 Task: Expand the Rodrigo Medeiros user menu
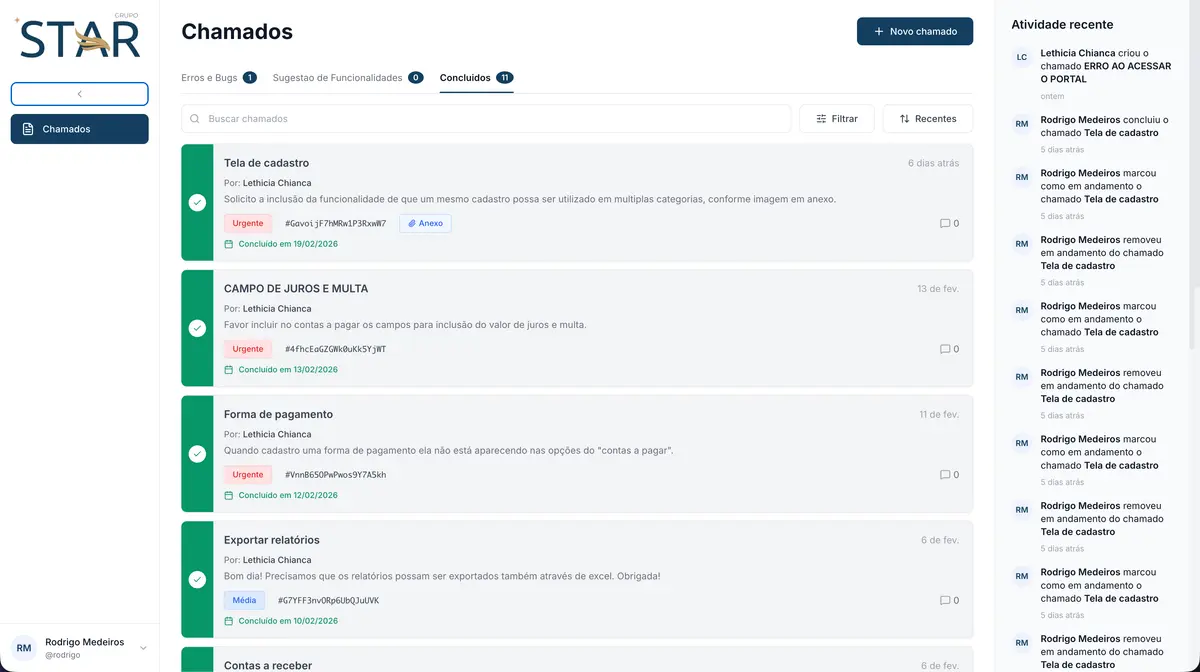point(143,648)
